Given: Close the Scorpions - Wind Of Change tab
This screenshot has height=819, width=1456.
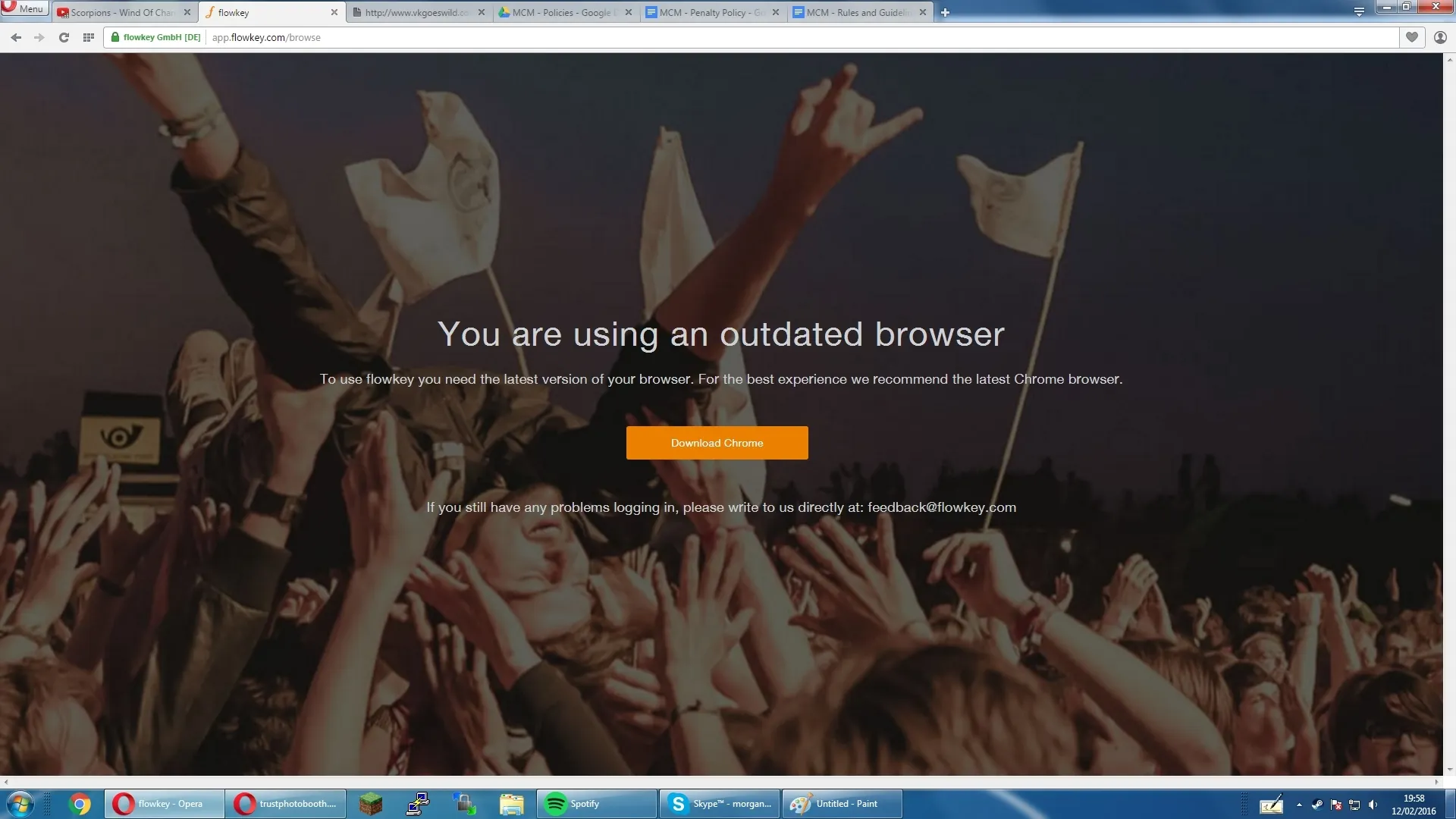Looking at the screenshot, I should click(x=187, y=13).
